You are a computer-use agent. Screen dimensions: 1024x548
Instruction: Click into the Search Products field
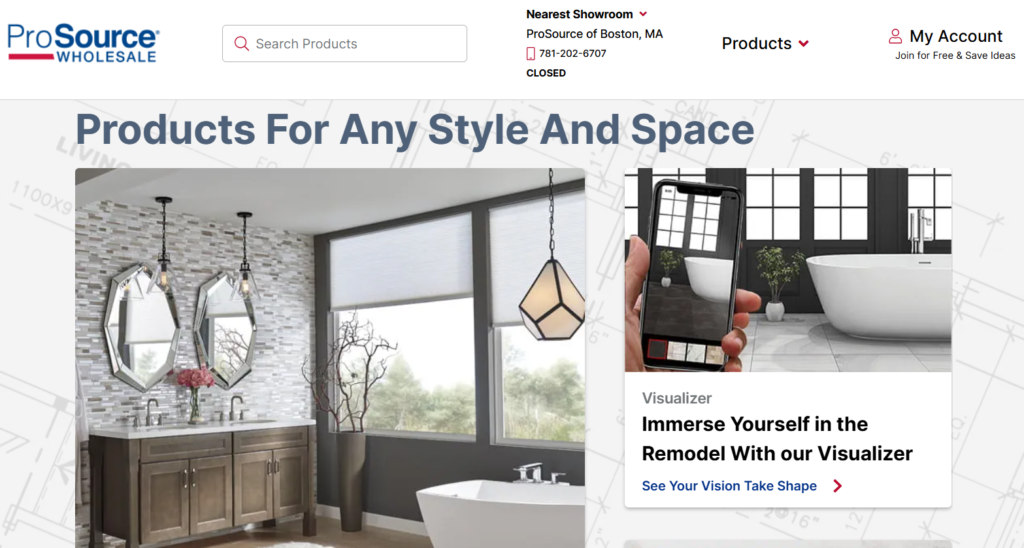click(x=344, y=44)
